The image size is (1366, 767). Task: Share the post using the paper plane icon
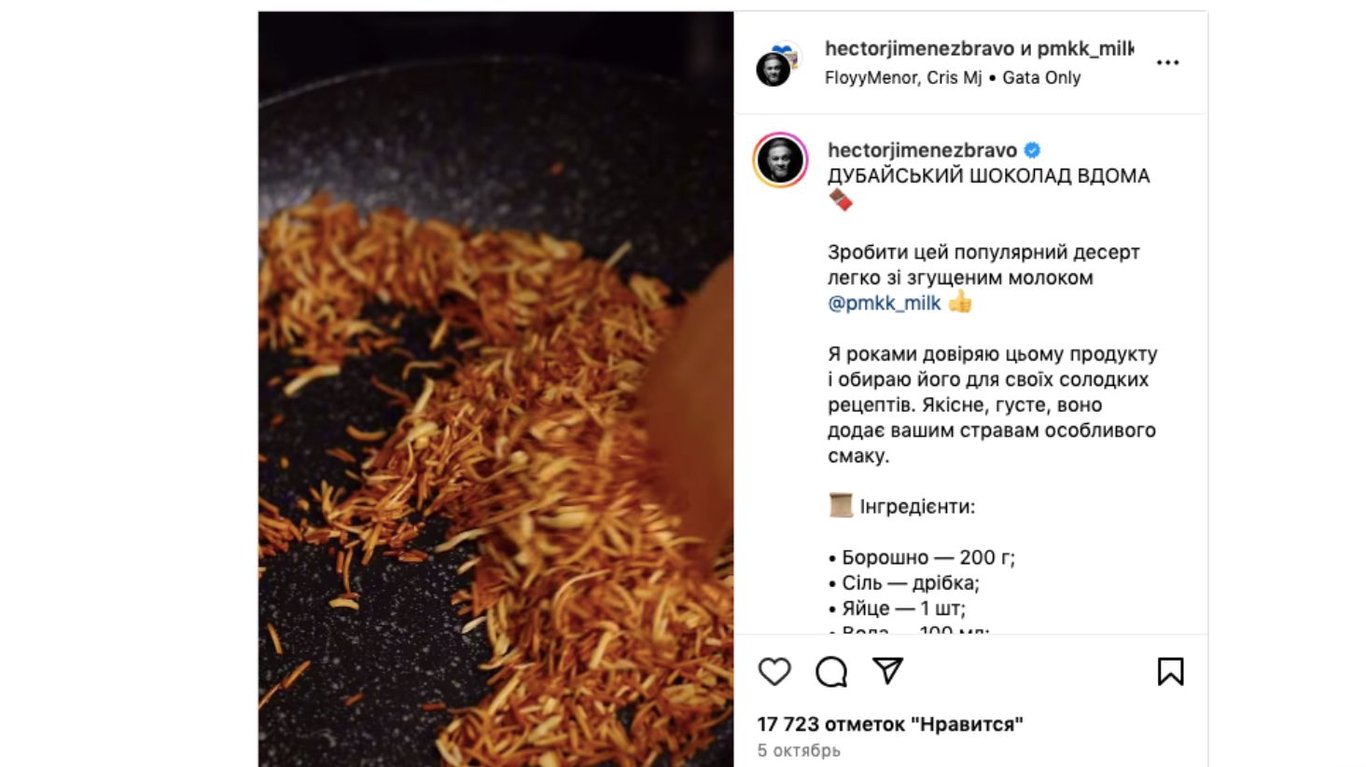coord(888,670)
